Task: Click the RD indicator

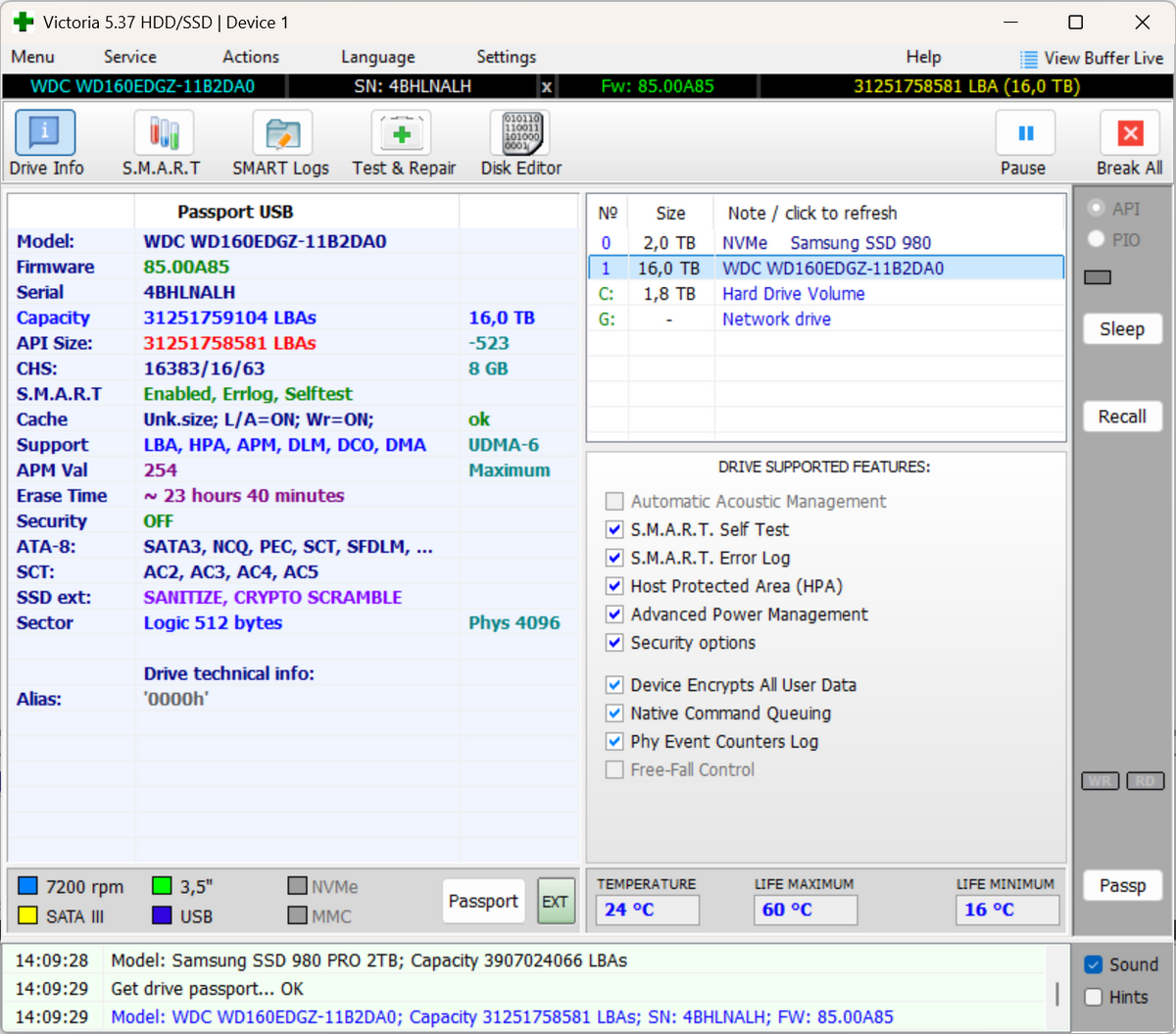Action: [1146, 781]
